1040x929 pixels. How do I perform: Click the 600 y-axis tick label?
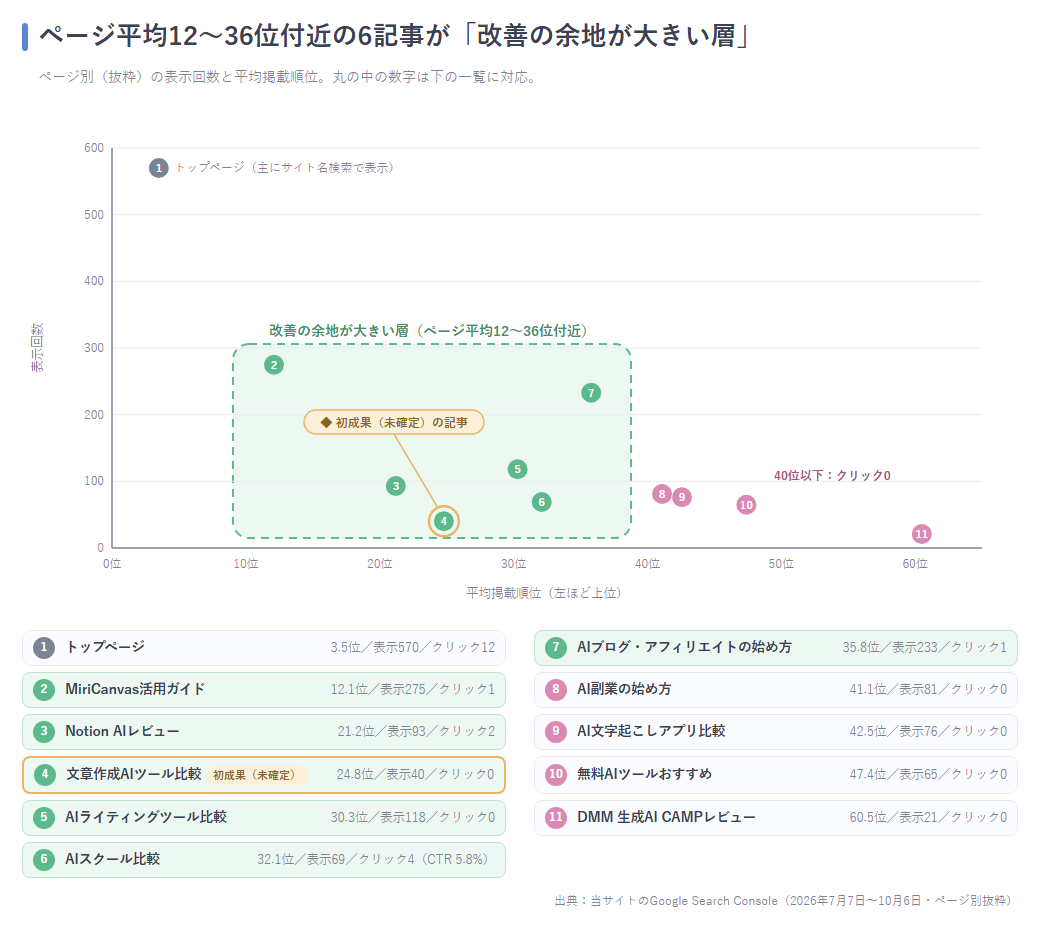[94, 148]
